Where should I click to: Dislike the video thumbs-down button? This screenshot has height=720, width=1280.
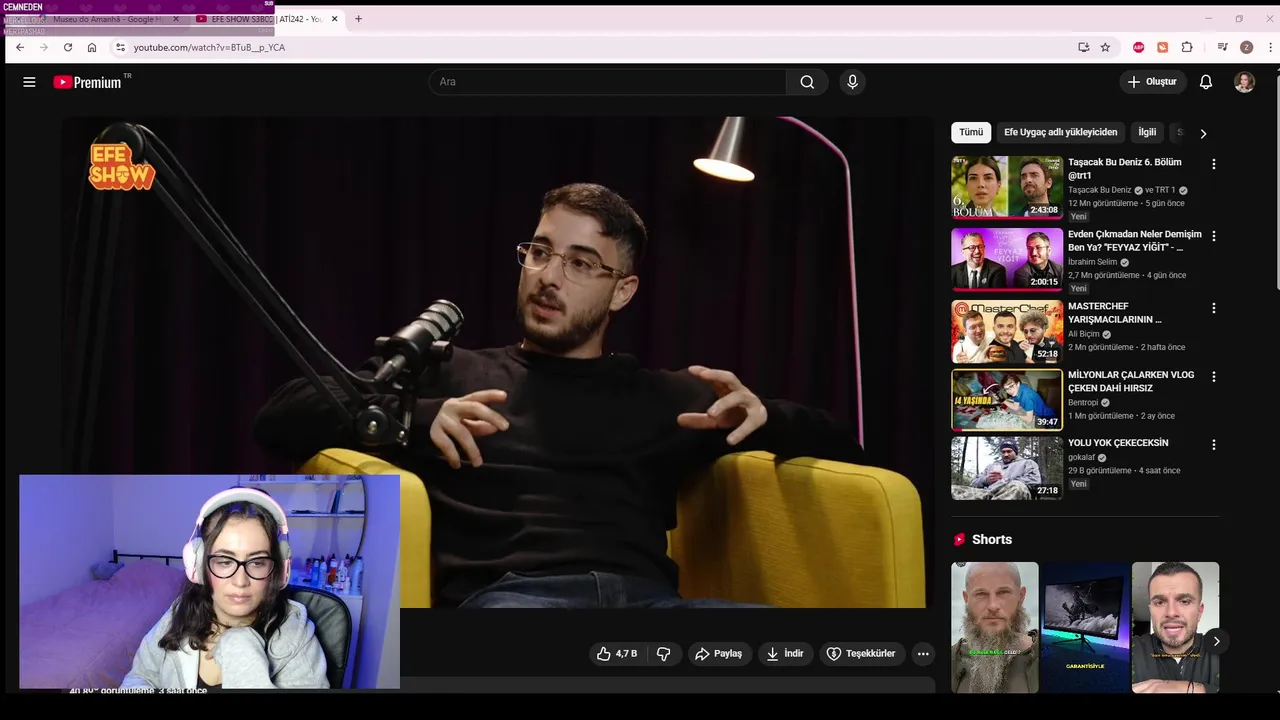[663, 653]
